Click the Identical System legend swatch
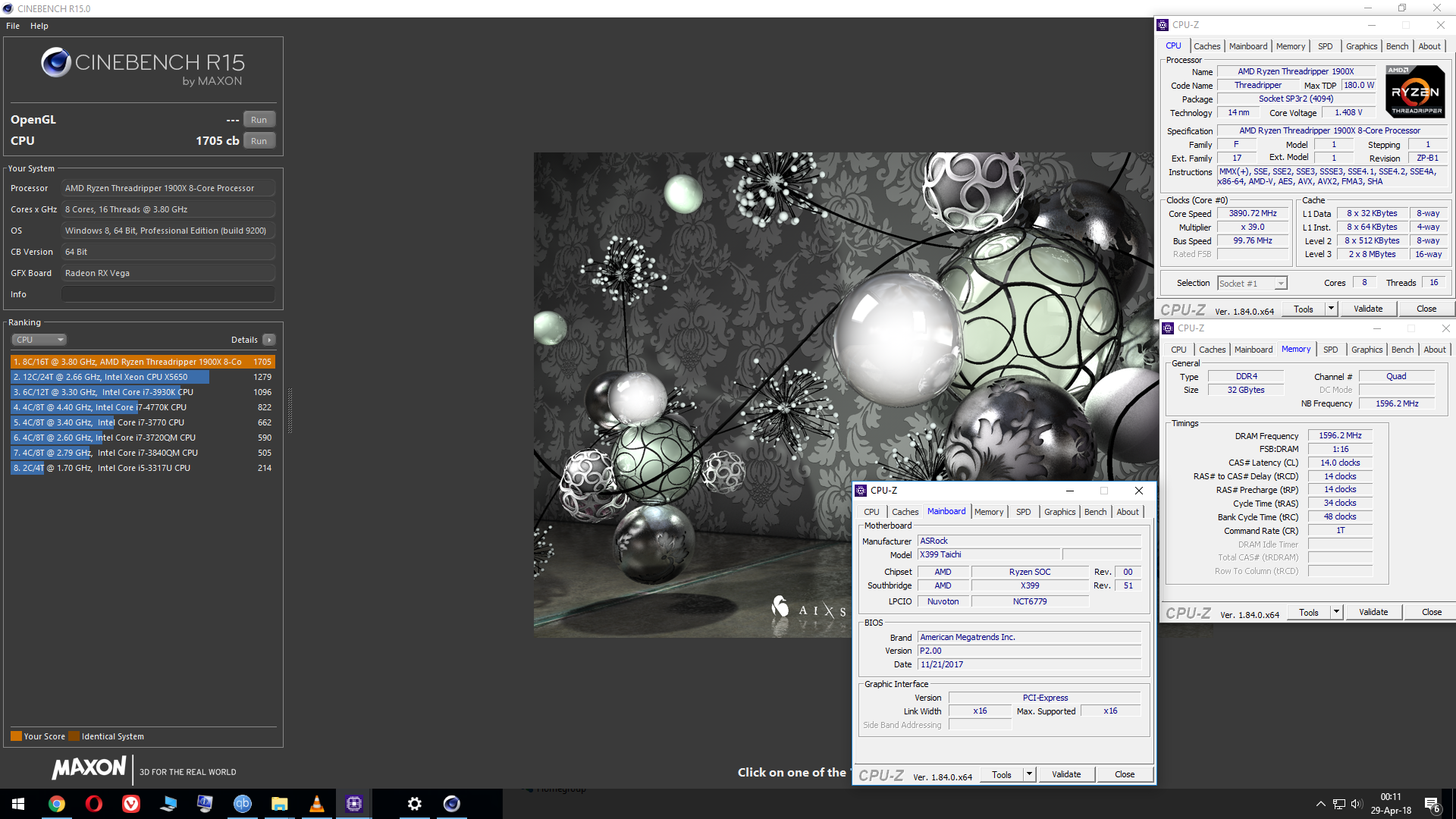1456x819 pixels. (x=74, y=736)
